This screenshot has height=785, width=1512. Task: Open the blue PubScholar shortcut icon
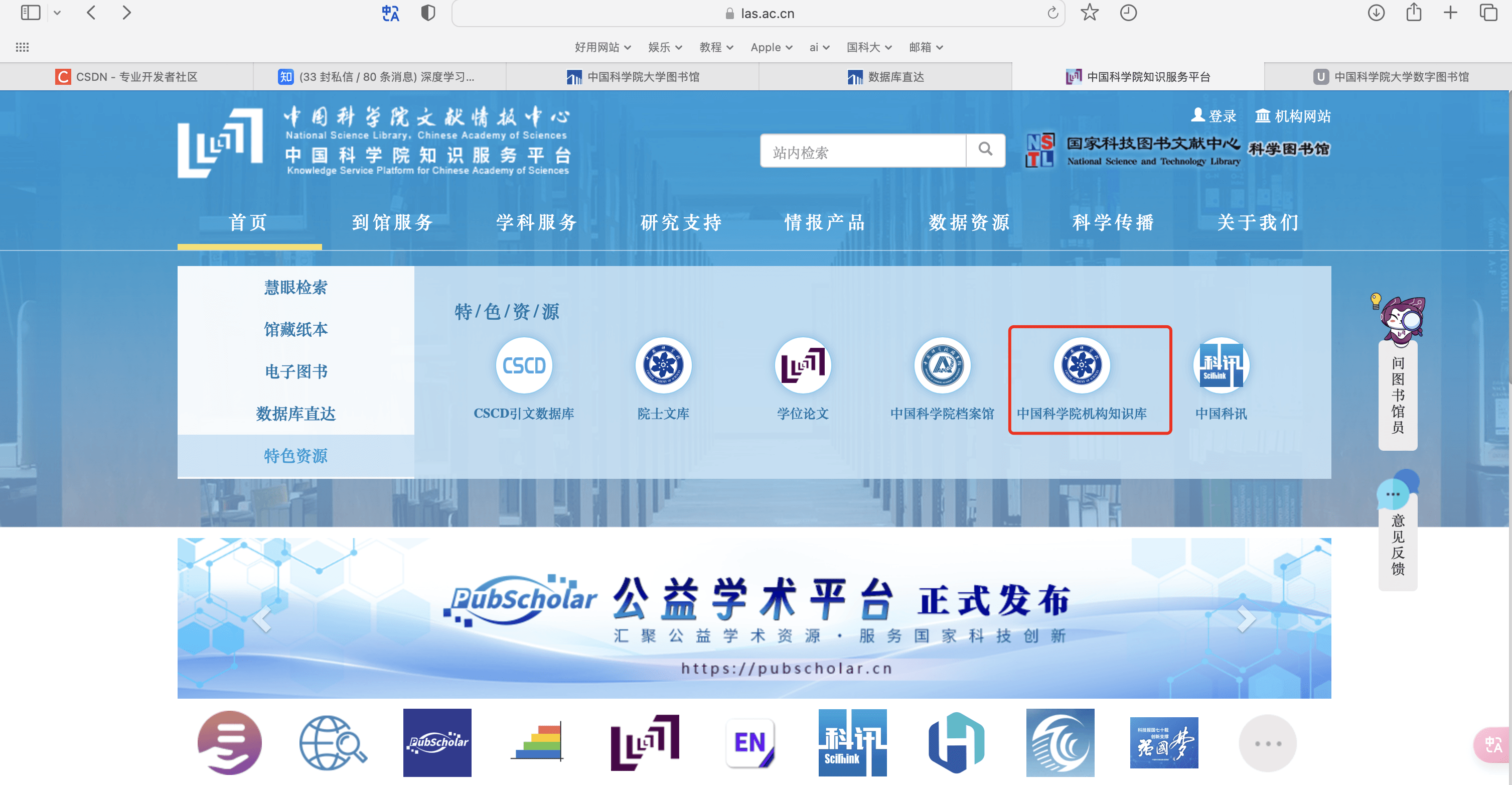pos(437,742)
